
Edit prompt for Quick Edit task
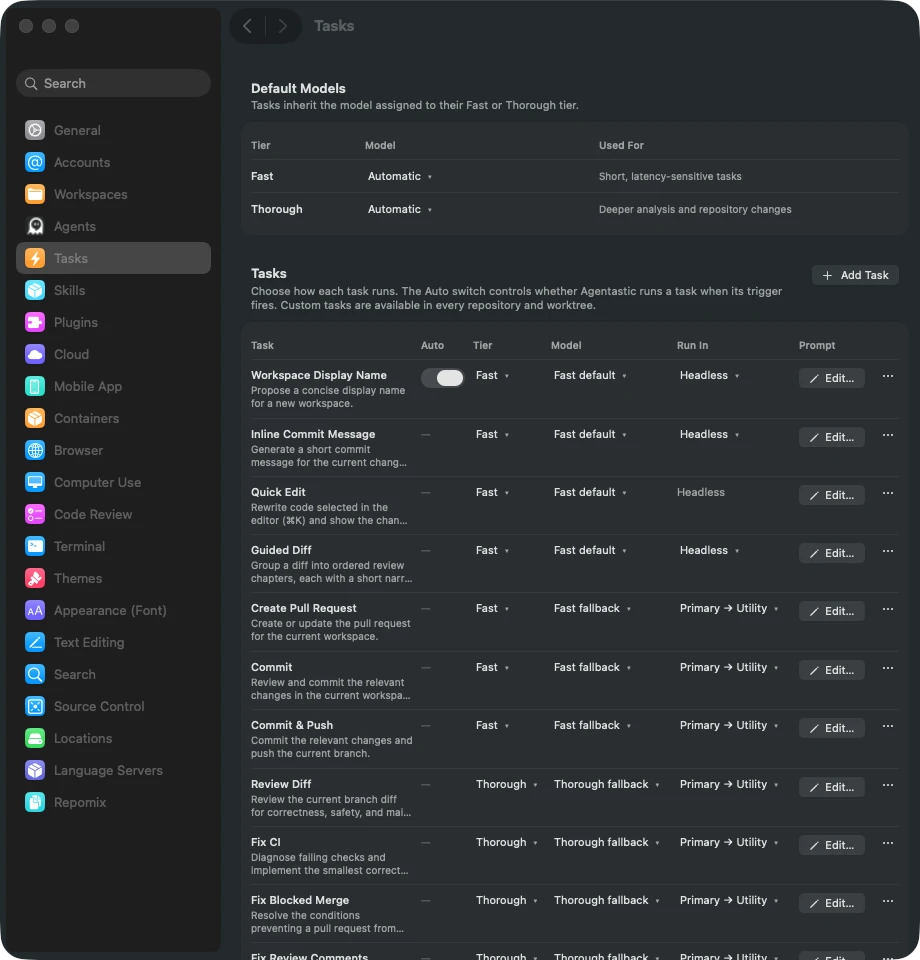tap(831, 495)
